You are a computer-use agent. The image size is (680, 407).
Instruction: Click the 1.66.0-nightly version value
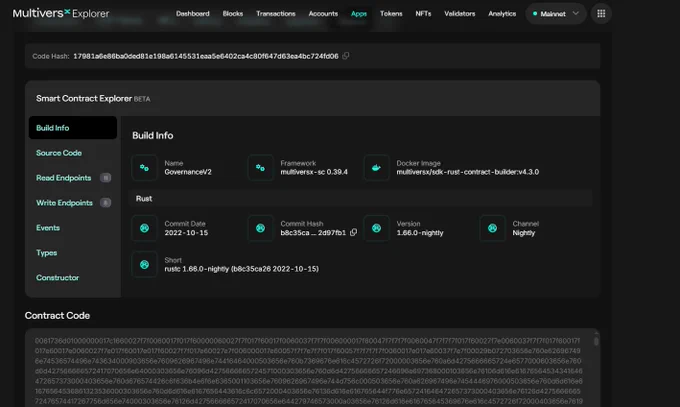click(x=420, y=233)
